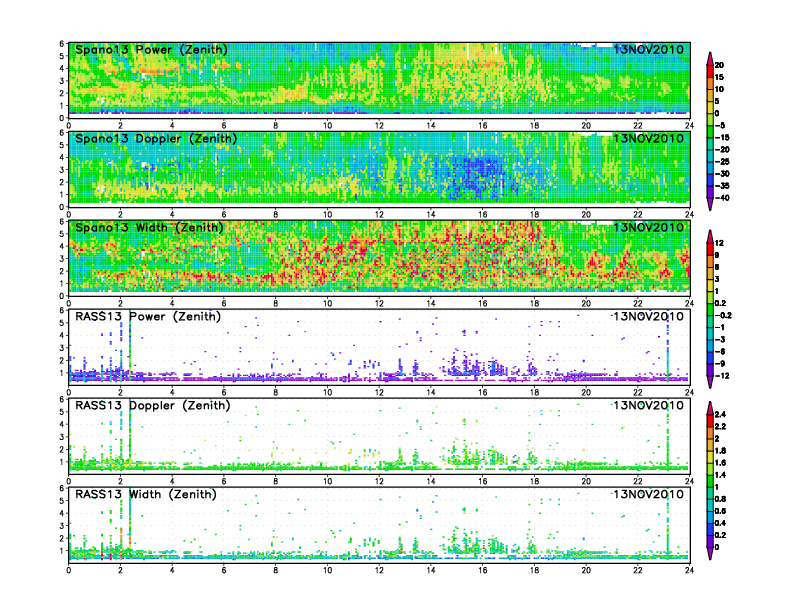Click the "Spano13 Power (Zenith)" panel title
This screenshot has height=612, width=792.
click(151, 49)
